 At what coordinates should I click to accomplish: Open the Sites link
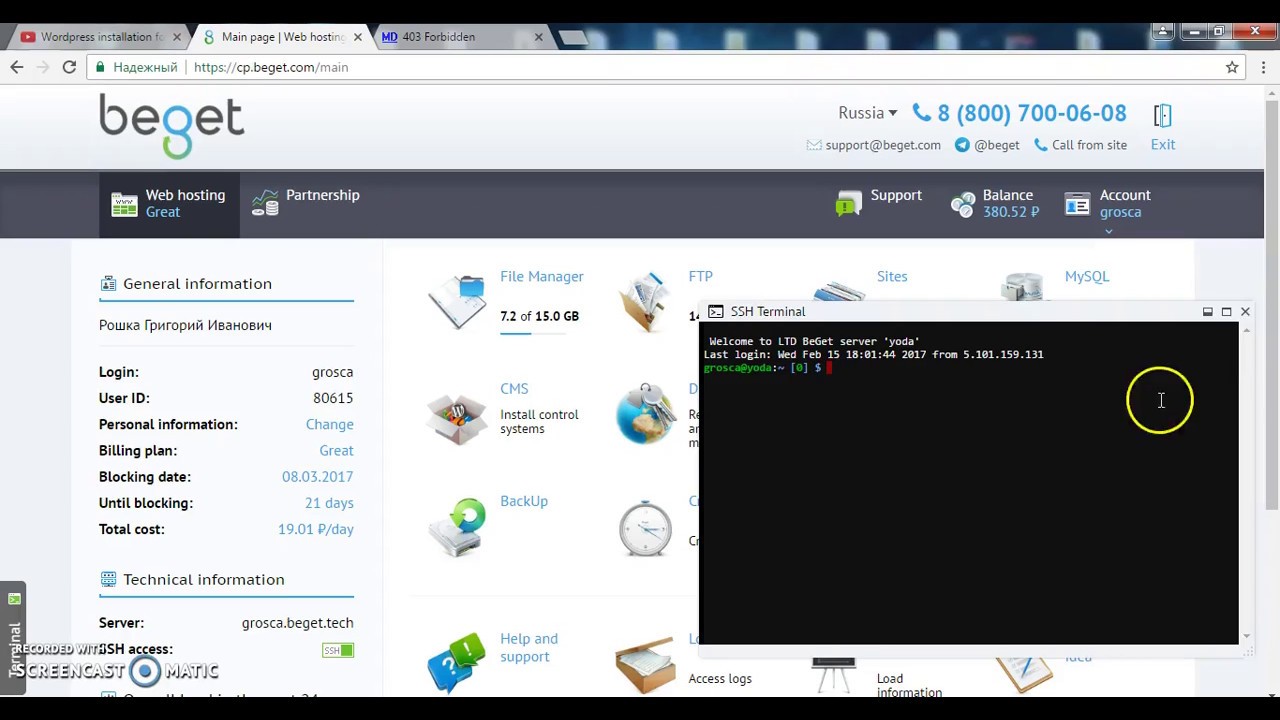coord(892,276)
